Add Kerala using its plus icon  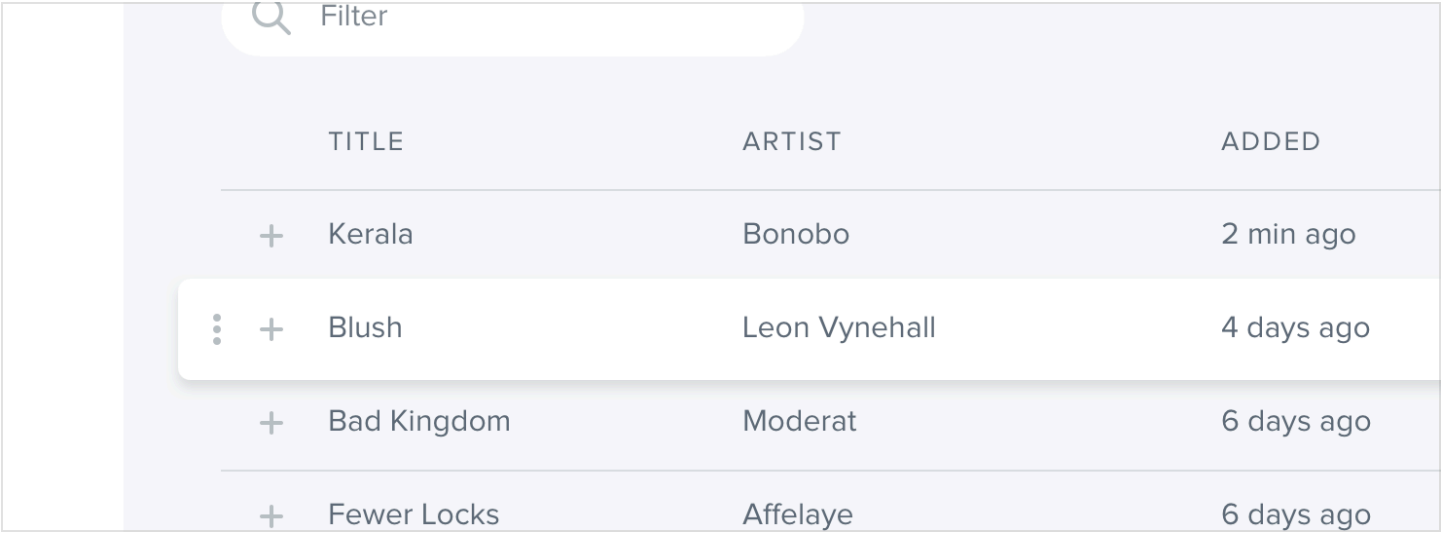[271, 236]
